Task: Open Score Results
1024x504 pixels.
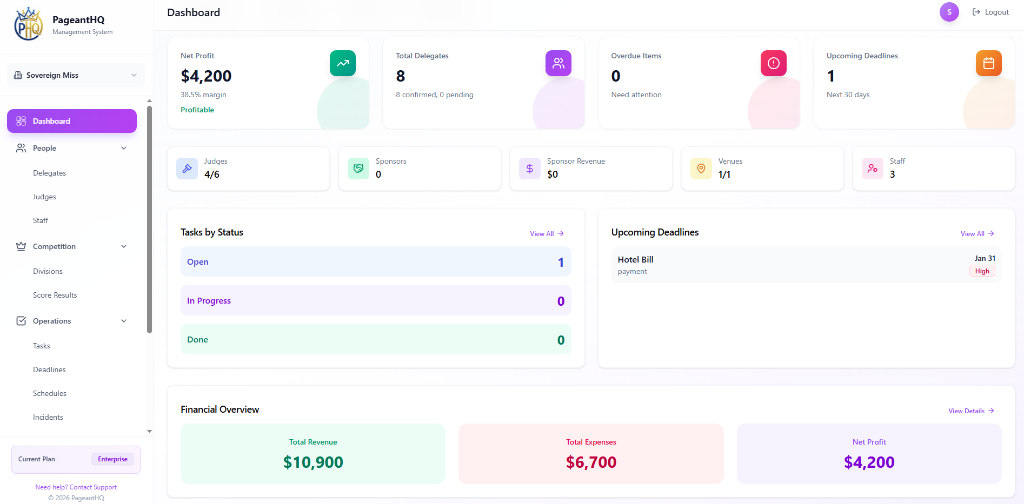Action: click(55, 295)
